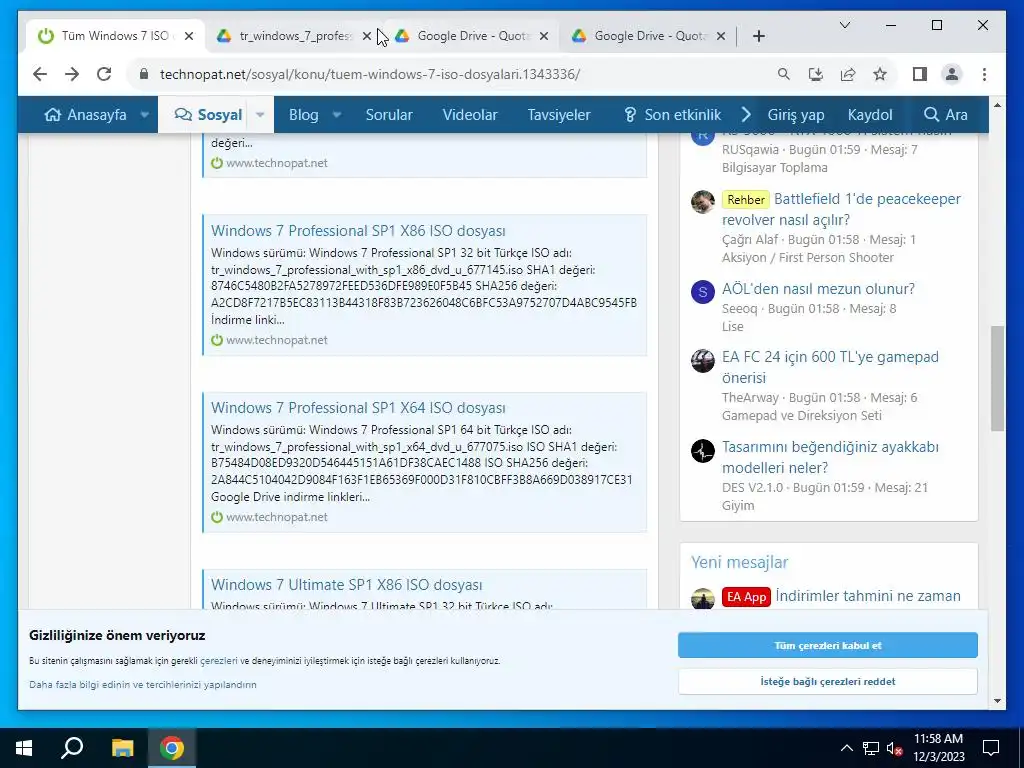This screenshot has height=768, width=1024.
Task: Open Battlefield 1'de peacekeeper revolver thread
Action: (842, 209)
